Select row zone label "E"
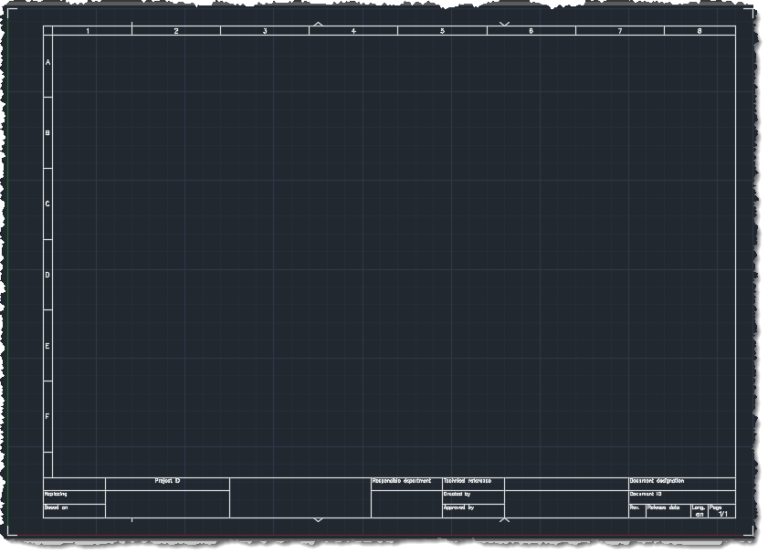Viewport: 768px width, 554px height. pos(48,346)
